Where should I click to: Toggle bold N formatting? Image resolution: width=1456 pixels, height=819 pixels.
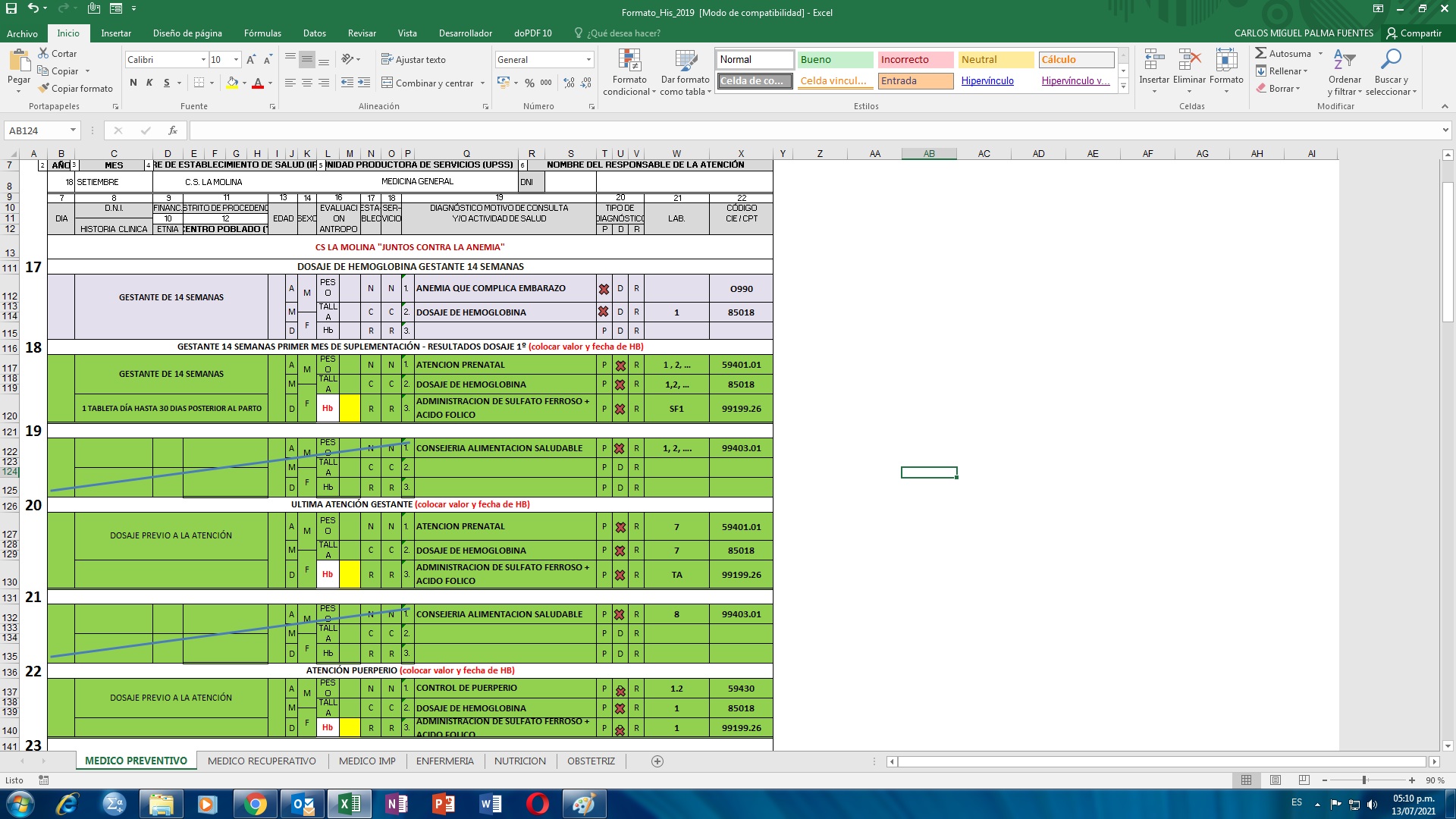click(133, 83)
